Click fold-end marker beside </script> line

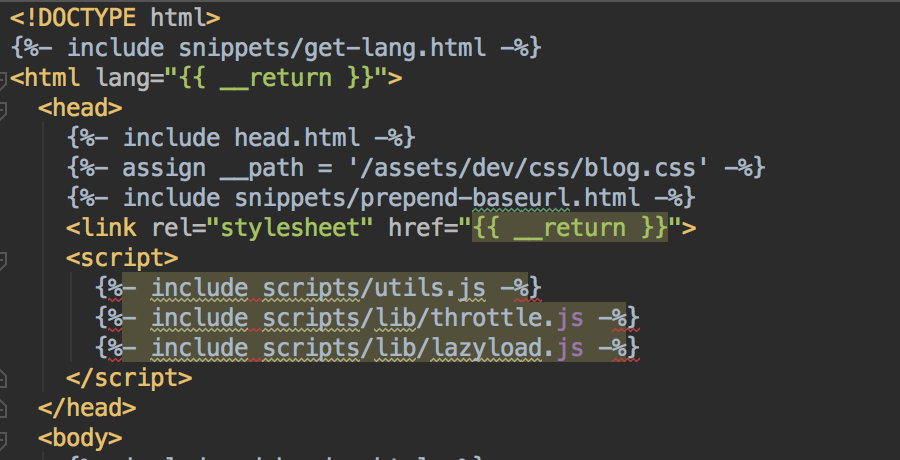2,379
